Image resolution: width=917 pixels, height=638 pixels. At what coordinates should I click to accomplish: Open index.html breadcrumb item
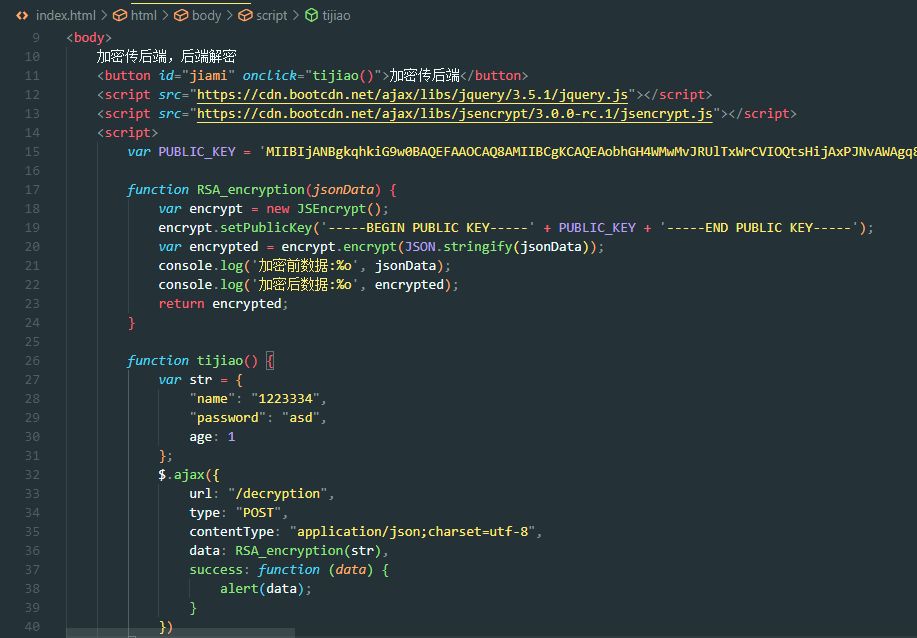point(66,16)
